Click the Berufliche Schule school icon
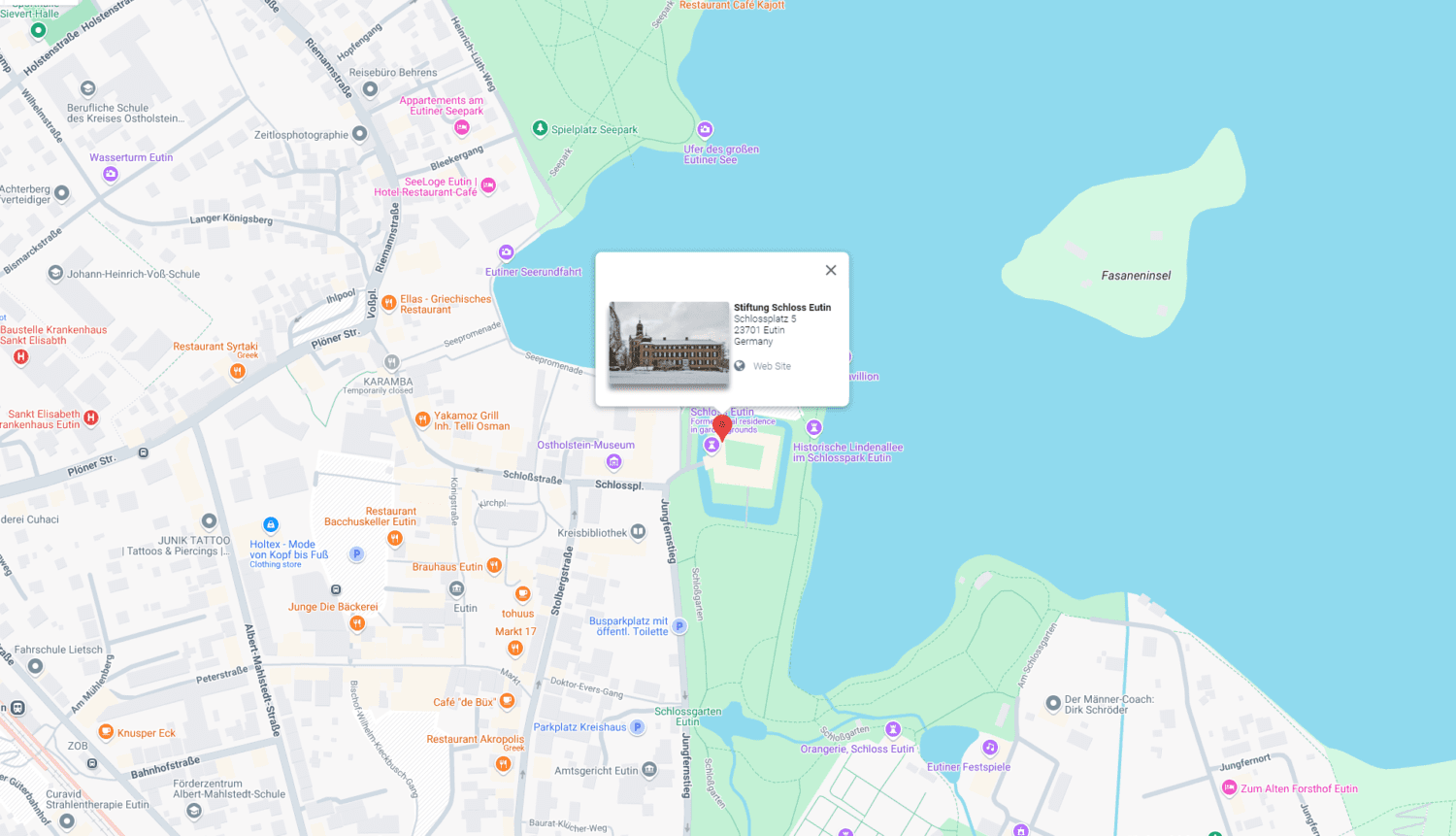1456x836 pixels. pos(88,88)
